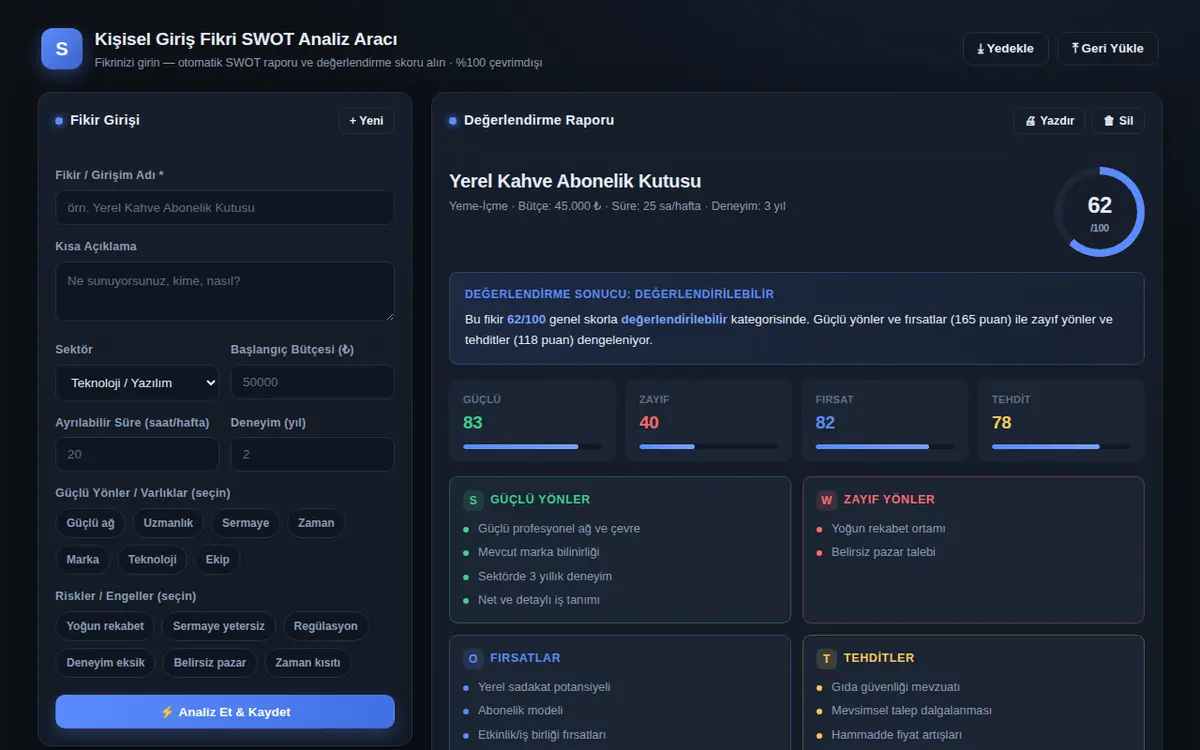This screenshot has height=750, width=1200.
Task: Click the 62/100 score ring
Action: pos(1099,212)
